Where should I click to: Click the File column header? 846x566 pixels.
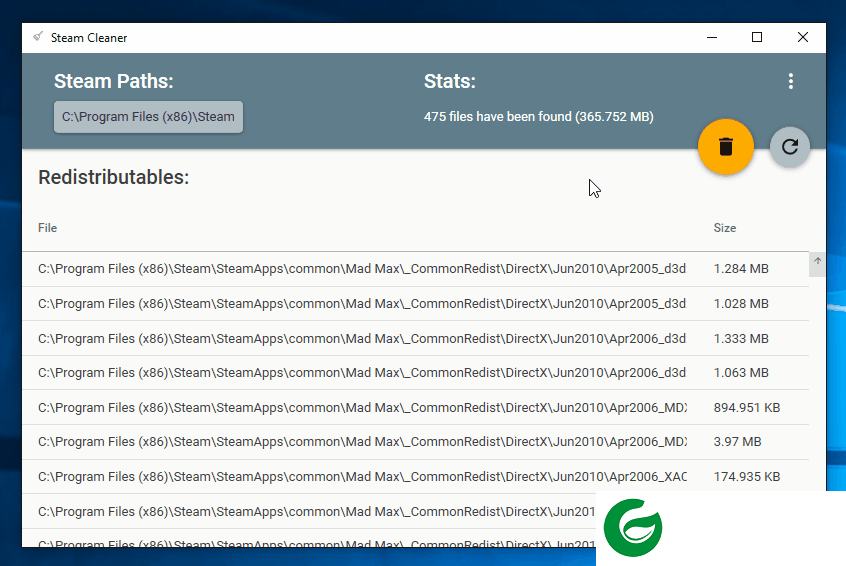tap(47, 228)
